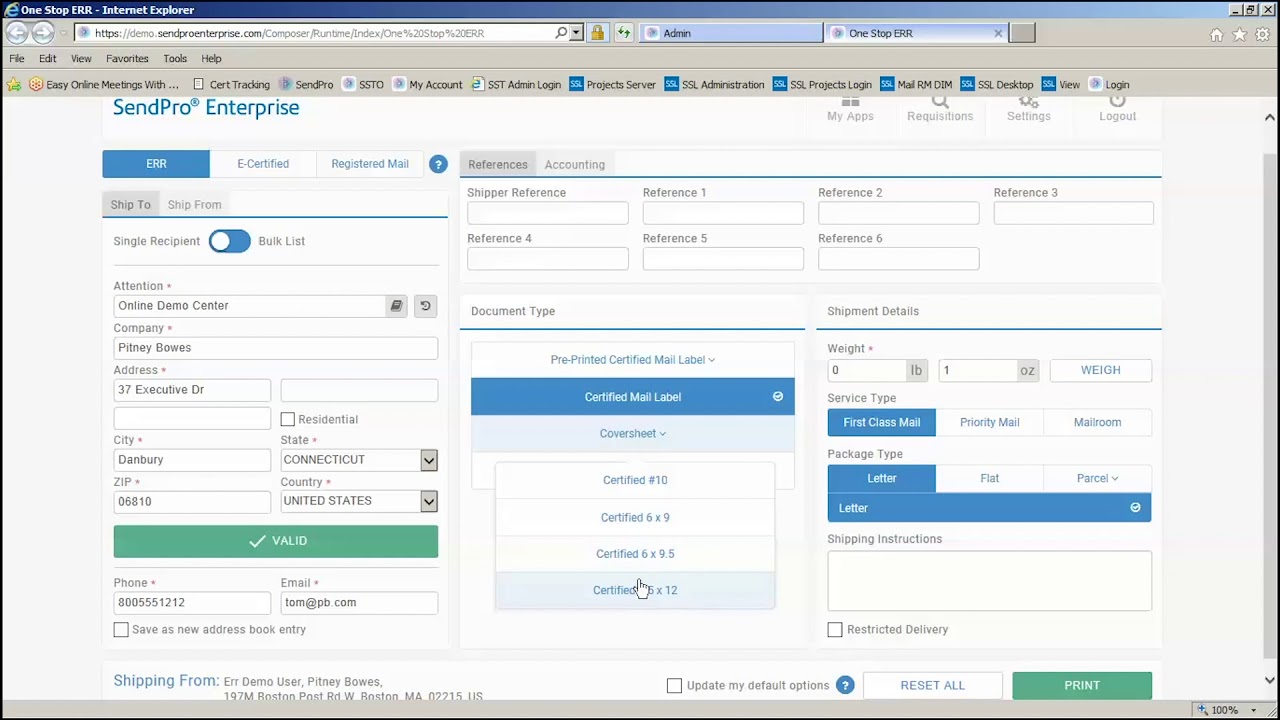Screen dimensions: 1280x720
Task: Open the IE Home icon
Action: point(1216,34)
